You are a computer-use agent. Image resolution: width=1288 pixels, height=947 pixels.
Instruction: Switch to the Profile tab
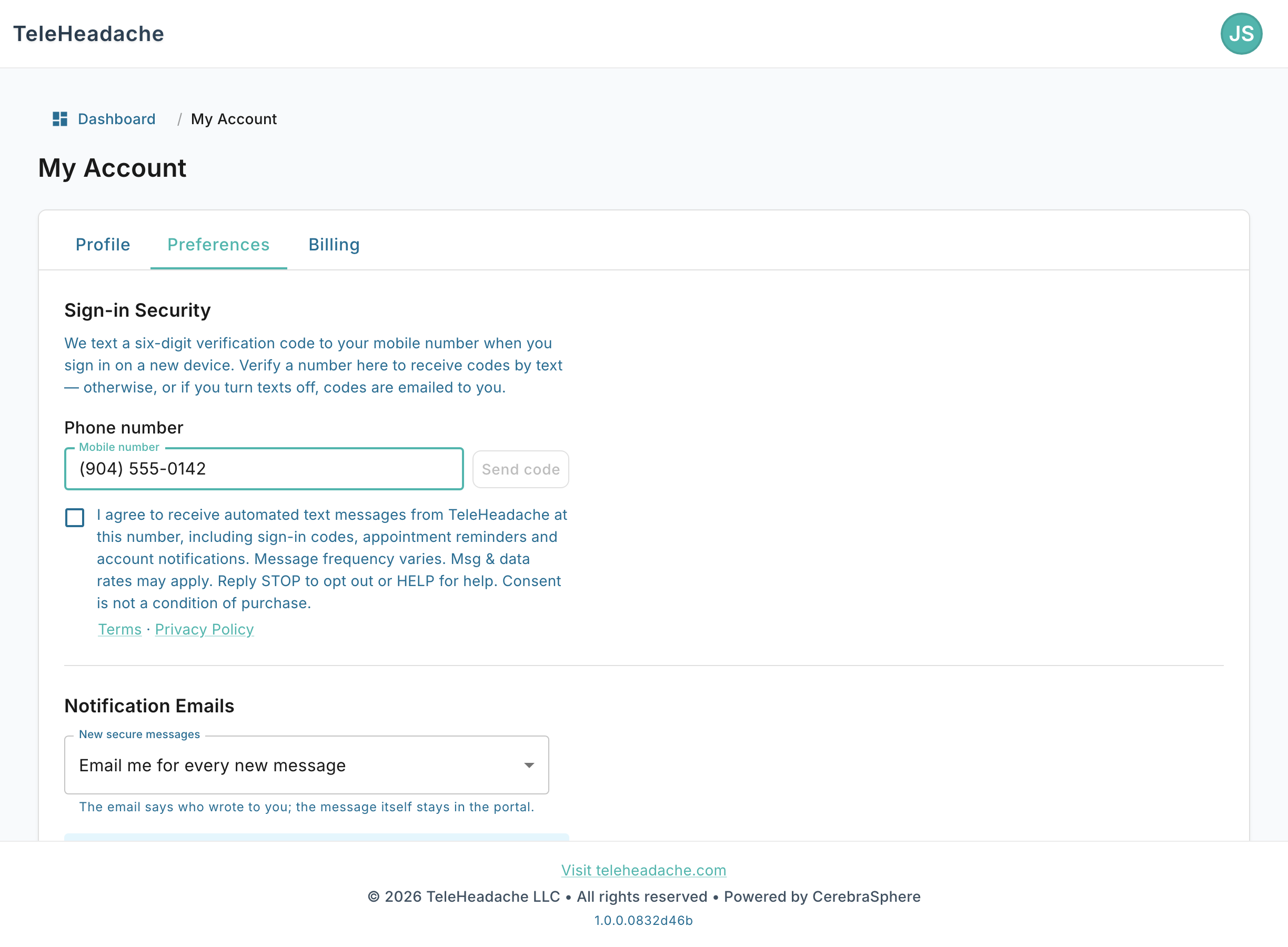[103, 244]
